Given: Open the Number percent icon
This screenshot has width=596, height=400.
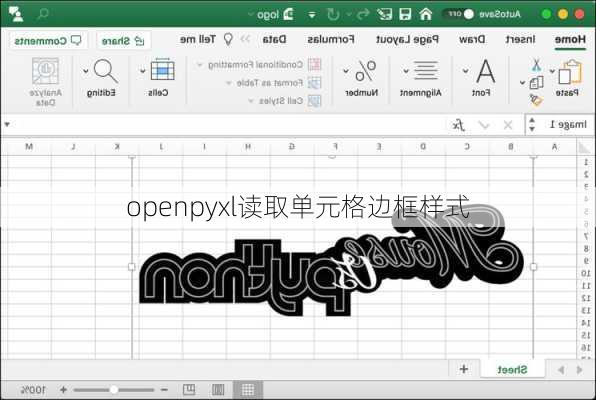Looking at the screenshot, I should click(366, 71).
